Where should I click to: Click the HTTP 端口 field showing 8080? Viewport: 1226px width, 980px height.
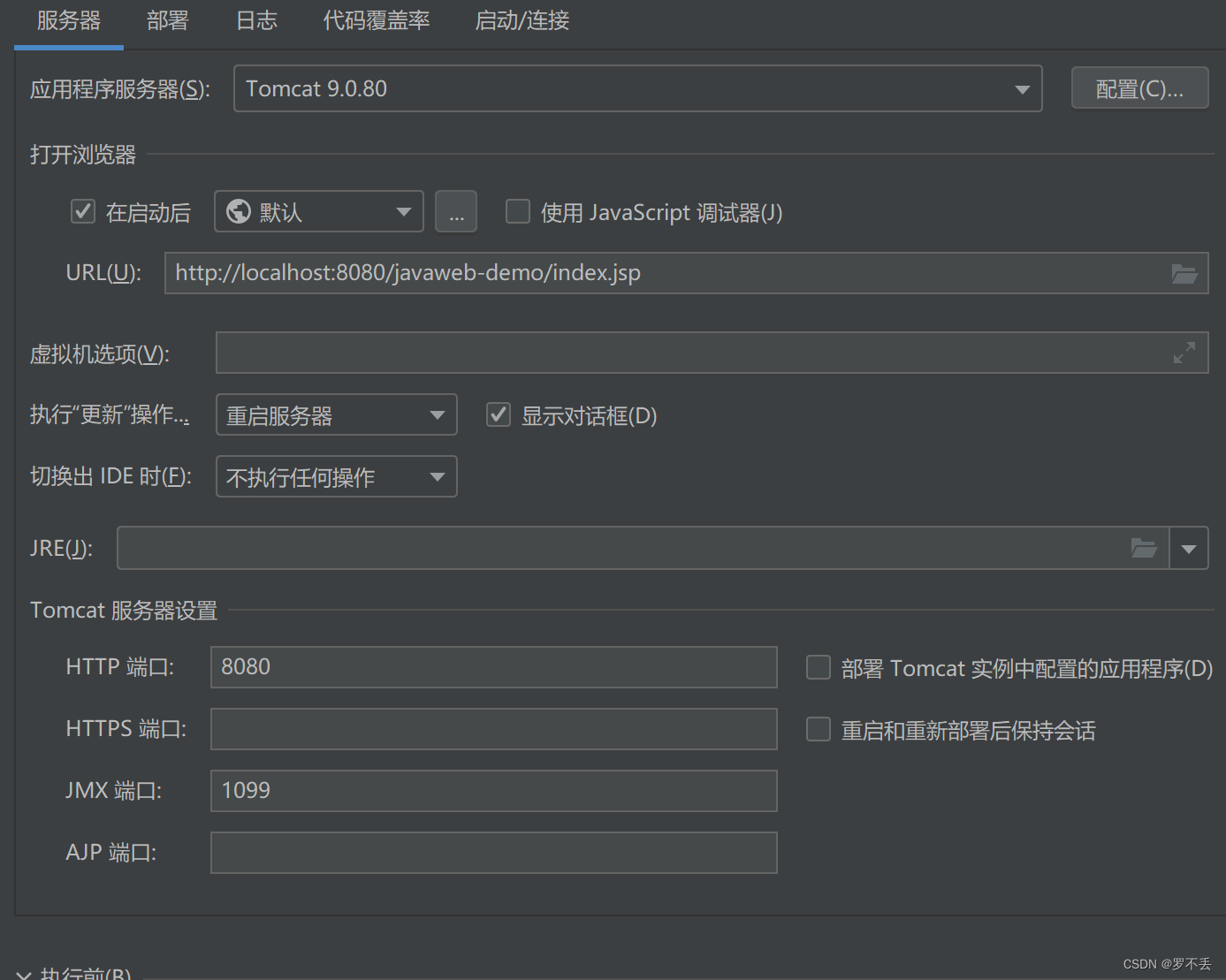coord(494,667)
